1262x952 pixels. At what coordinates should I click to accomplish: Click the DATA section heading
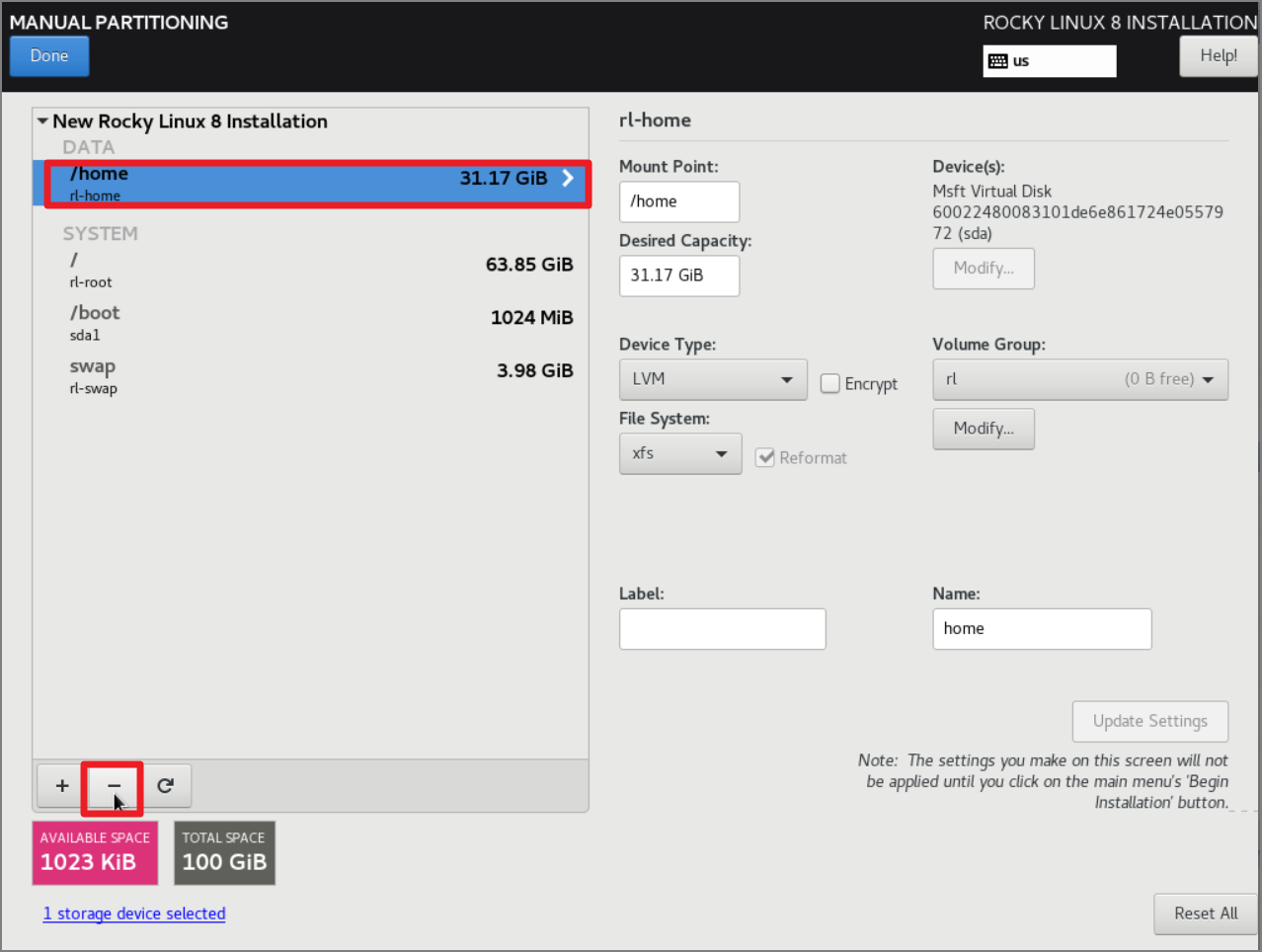88,147
